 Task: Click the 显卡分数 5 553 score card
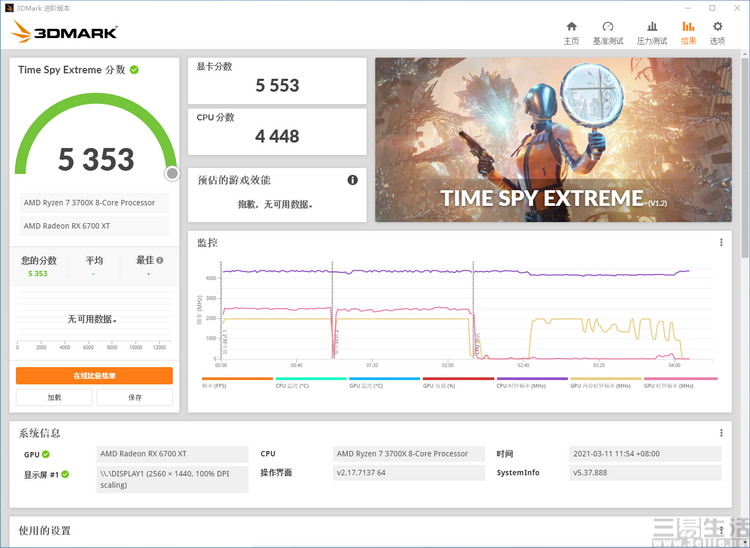click(x=277, y=81)
